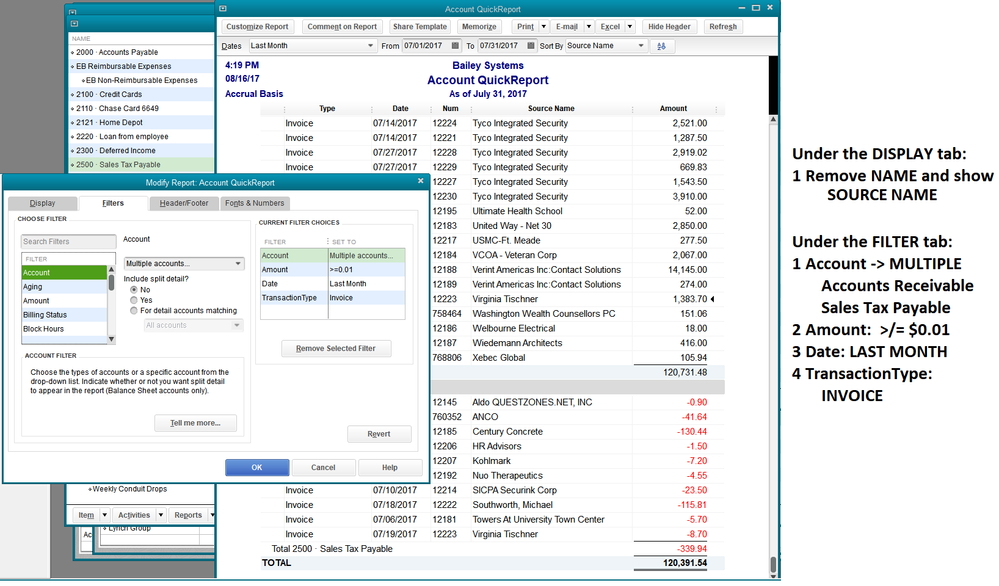
Task: Expand the Print button dropdown arrow
Action: [543, 27]
